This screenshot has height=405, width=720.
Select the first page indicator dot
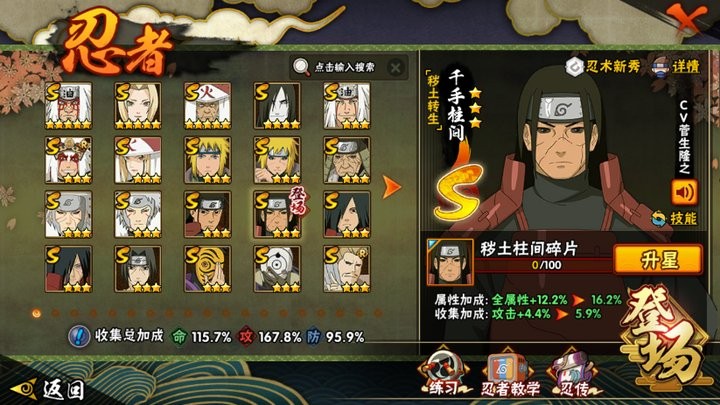pyautogui.click(x=36, y=313)
